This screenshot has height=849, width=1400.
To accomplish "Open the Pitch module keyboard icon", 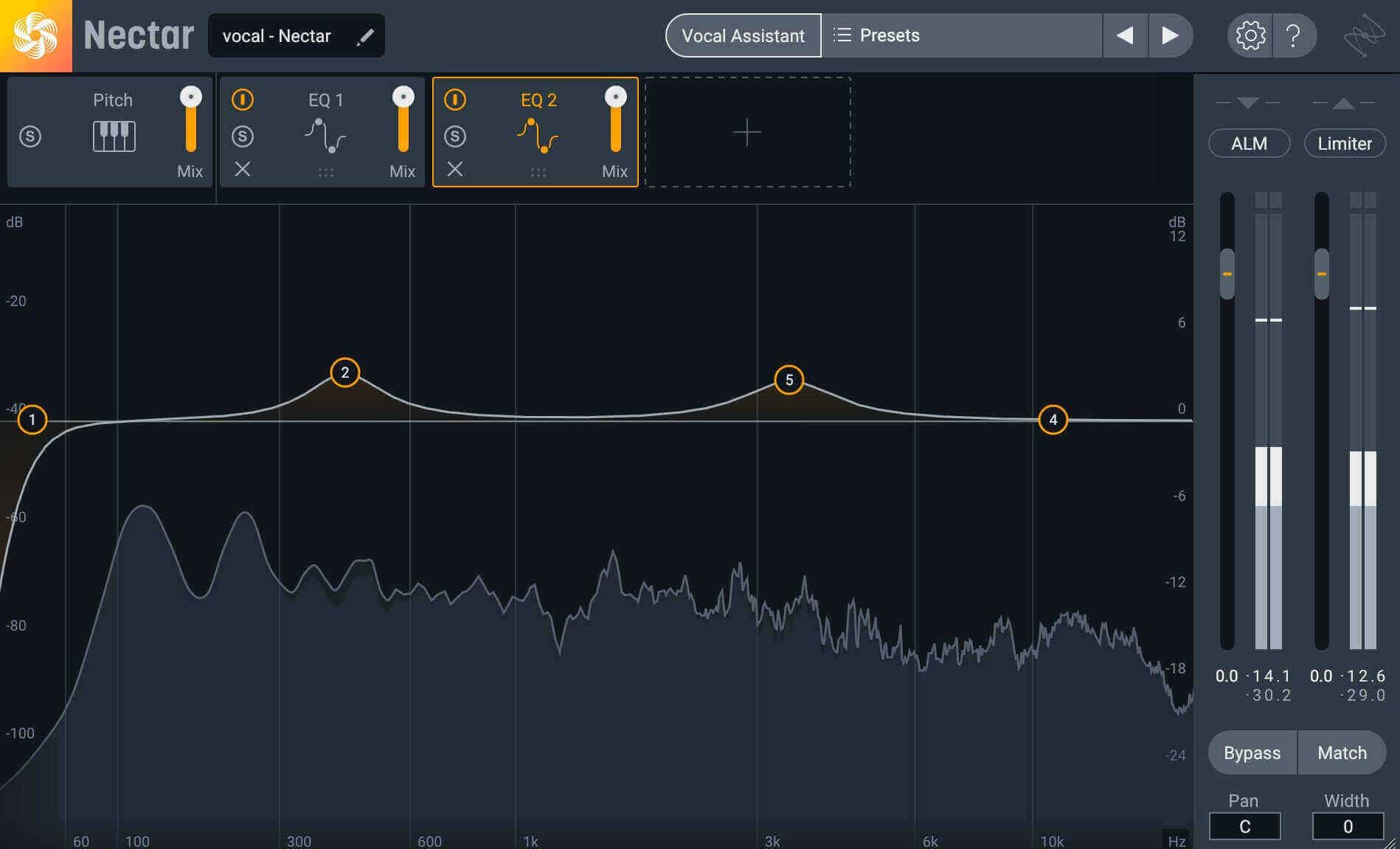I will click(114, 136).
